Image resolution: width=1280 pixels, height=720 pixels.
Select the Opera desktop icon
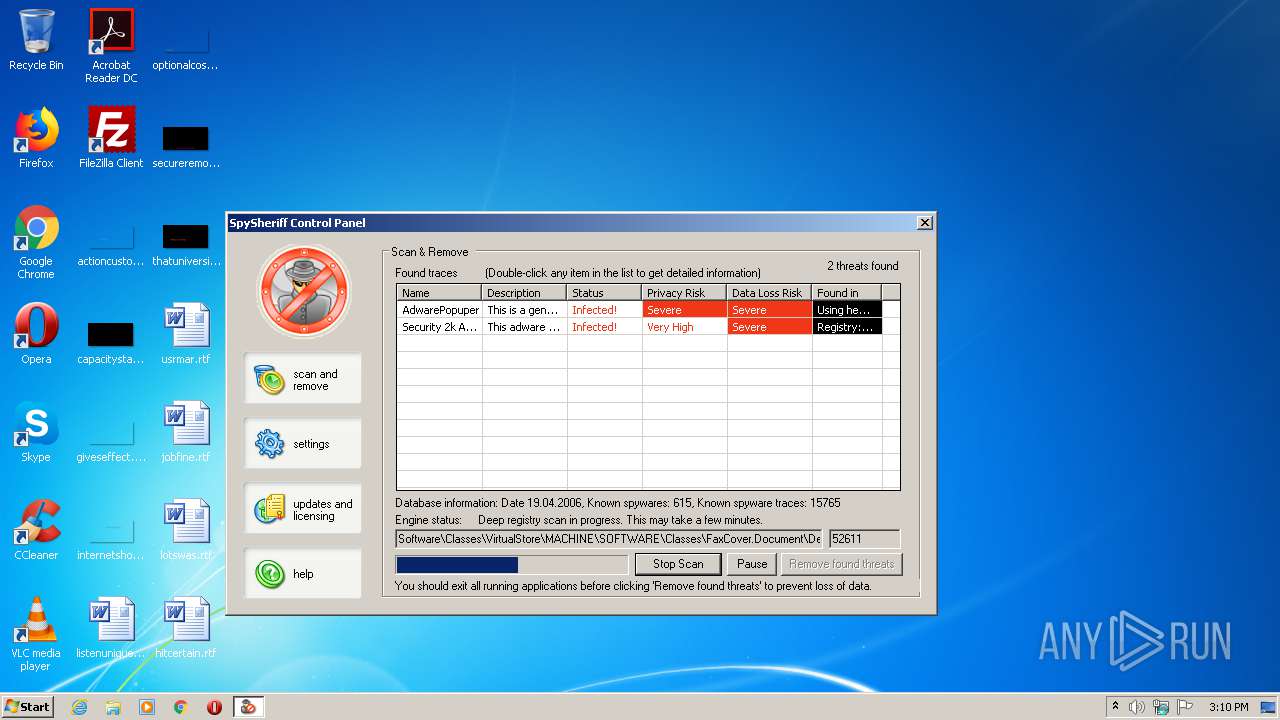coord(36,335)
